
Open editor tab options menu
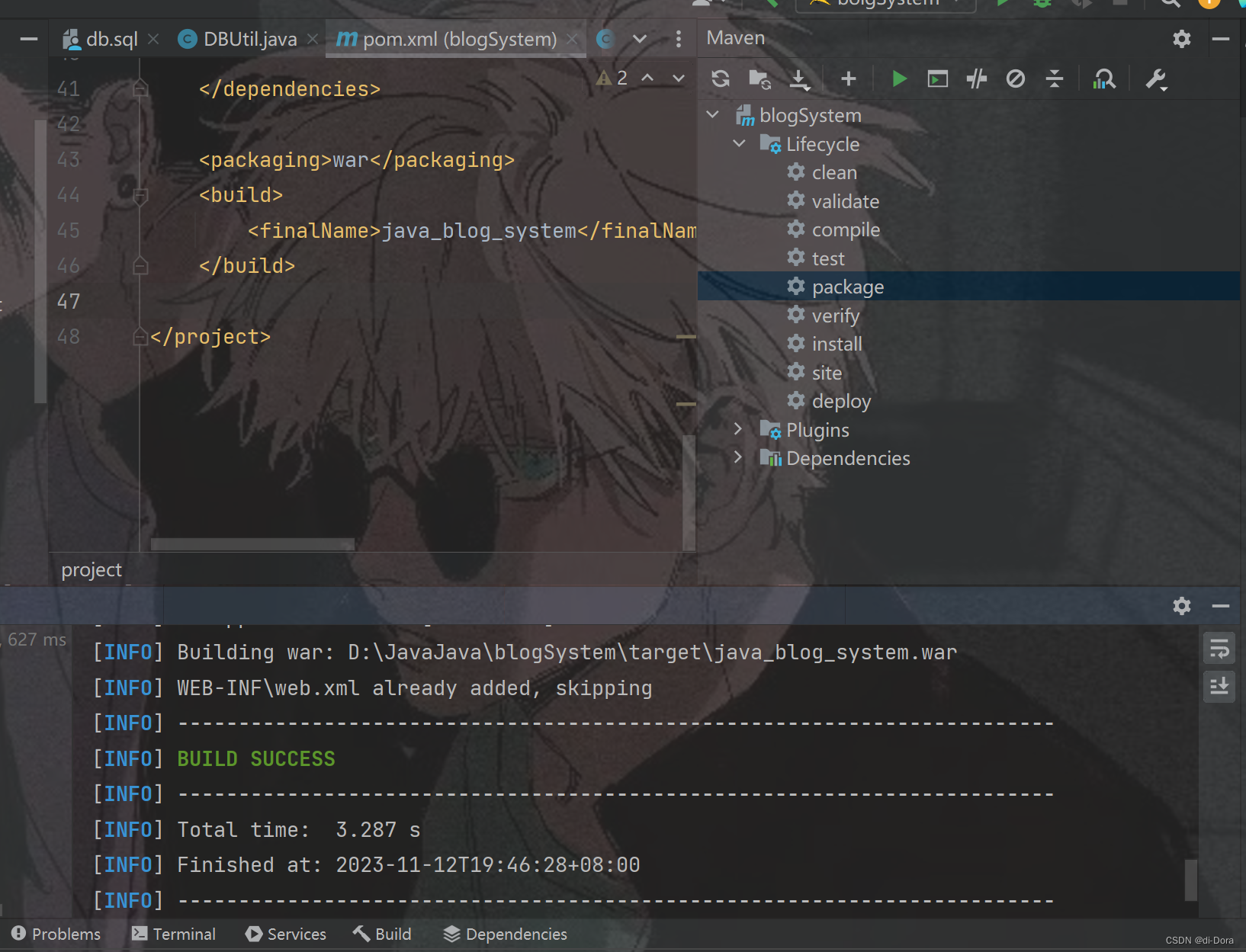click(678, 39)
